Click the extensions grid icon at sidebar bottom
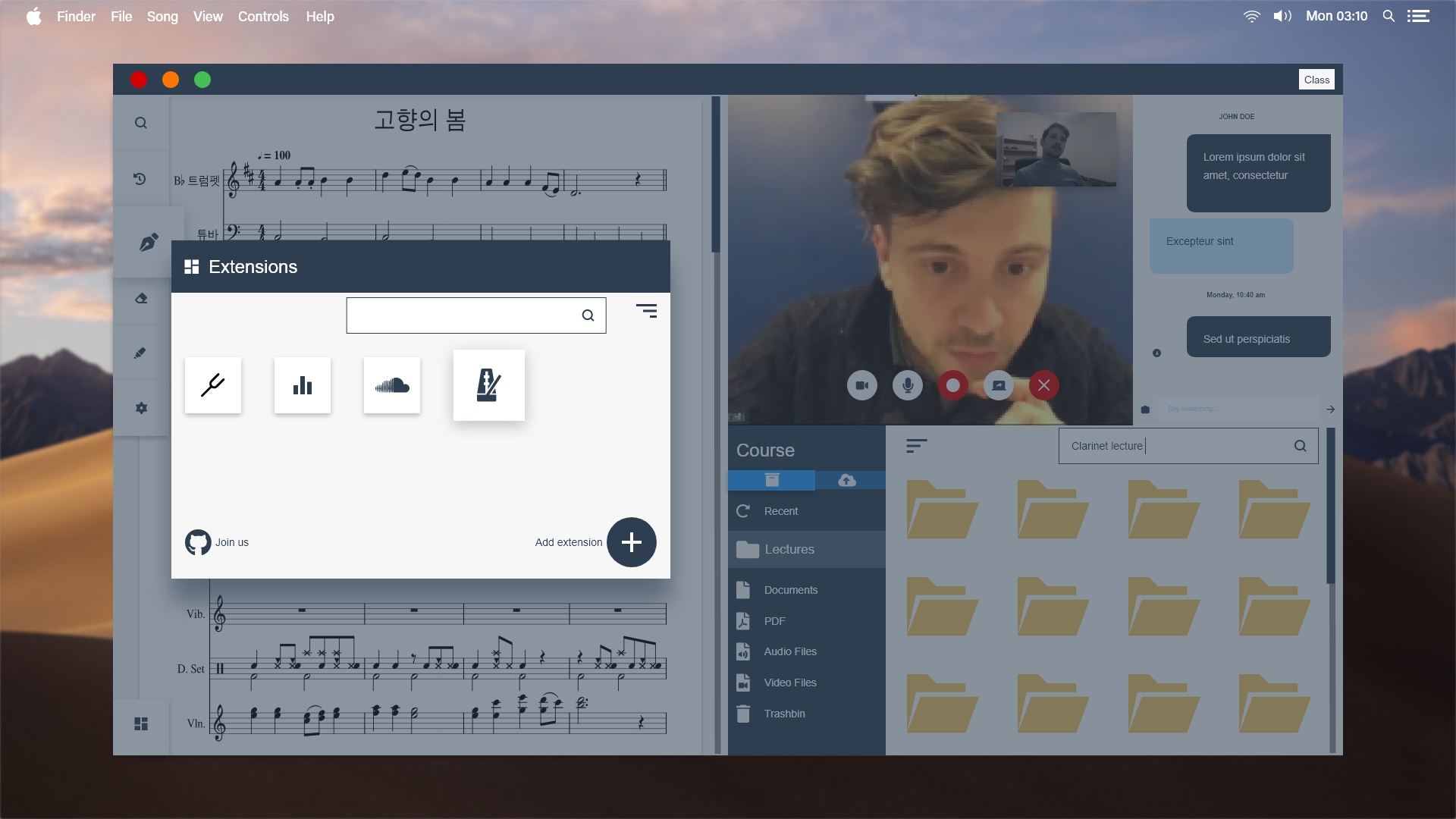The width and height of the screenshot is (1456, 819). click(x=141, y=724)
